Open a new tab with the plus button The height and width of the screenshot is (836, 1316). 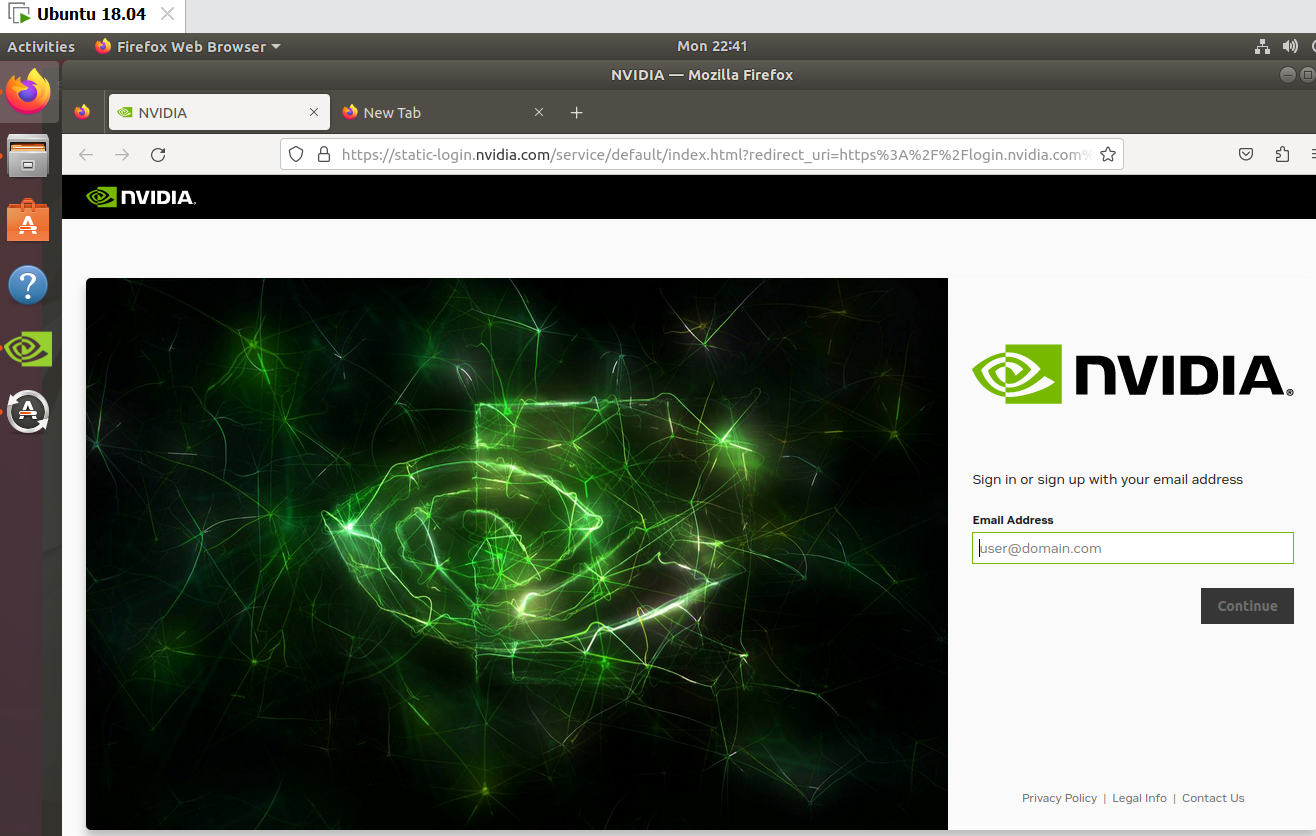pos(576,112)
